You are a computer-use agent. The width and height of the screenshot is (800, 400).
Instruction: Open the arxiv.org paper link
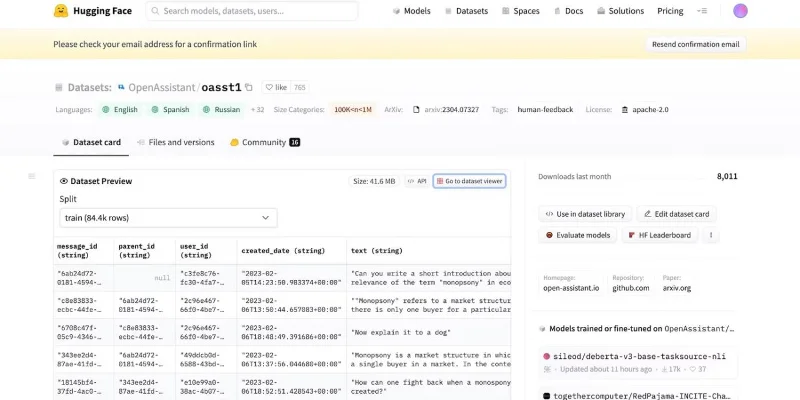[677, 288]
